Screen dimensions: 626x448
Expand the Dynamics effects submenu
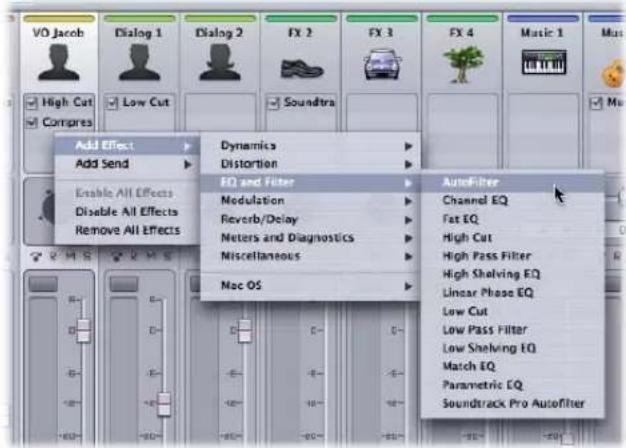(x=310, y=146)
